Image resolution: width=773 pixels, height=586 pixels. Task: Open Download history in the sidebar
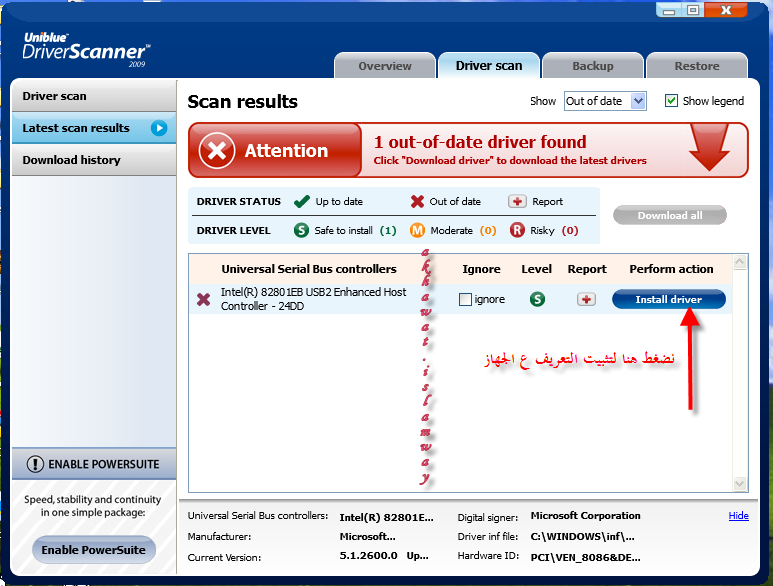pos(94,160)
